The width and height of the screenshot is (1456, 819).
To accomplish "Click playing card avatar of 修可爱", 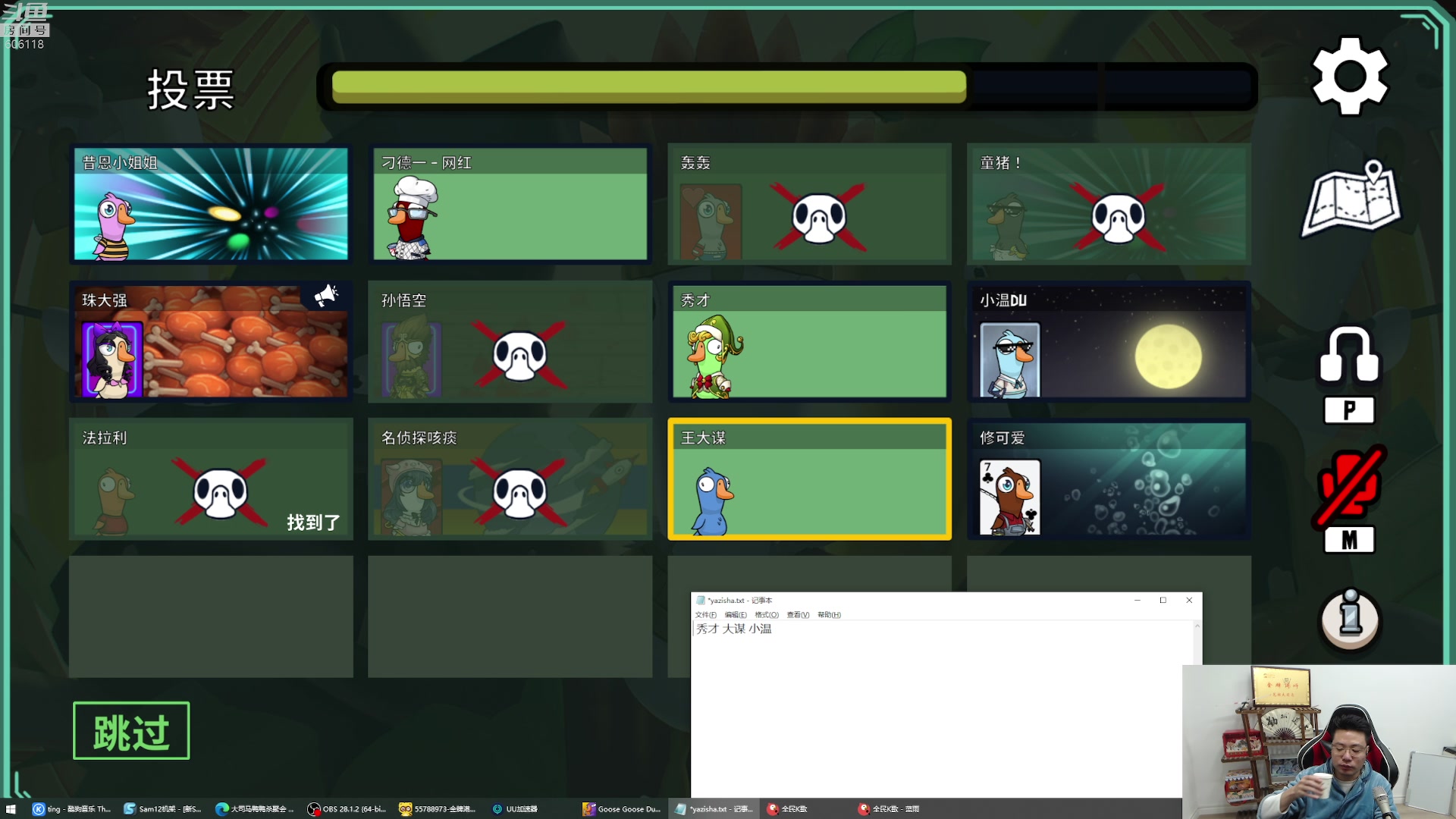I will click(x=1009, y=497).
